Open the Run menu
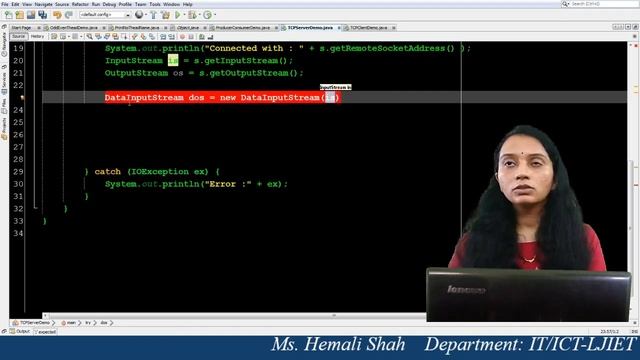The image size is (640, 360). (96, 4)
